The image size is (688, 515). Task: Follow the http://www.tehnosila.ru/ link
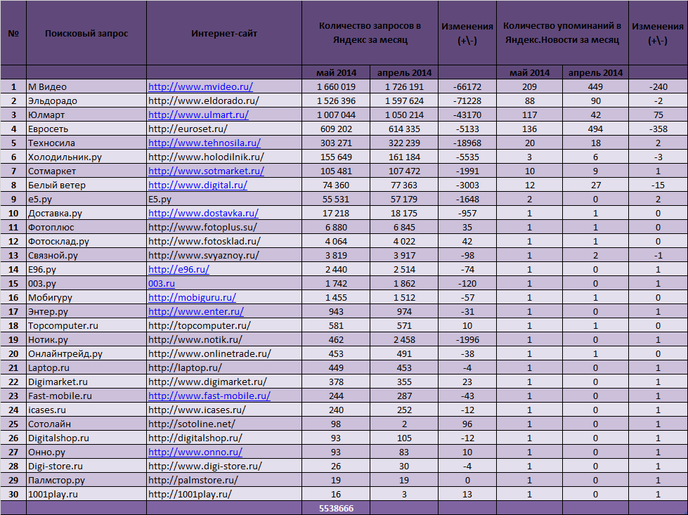tap(204, 143)
